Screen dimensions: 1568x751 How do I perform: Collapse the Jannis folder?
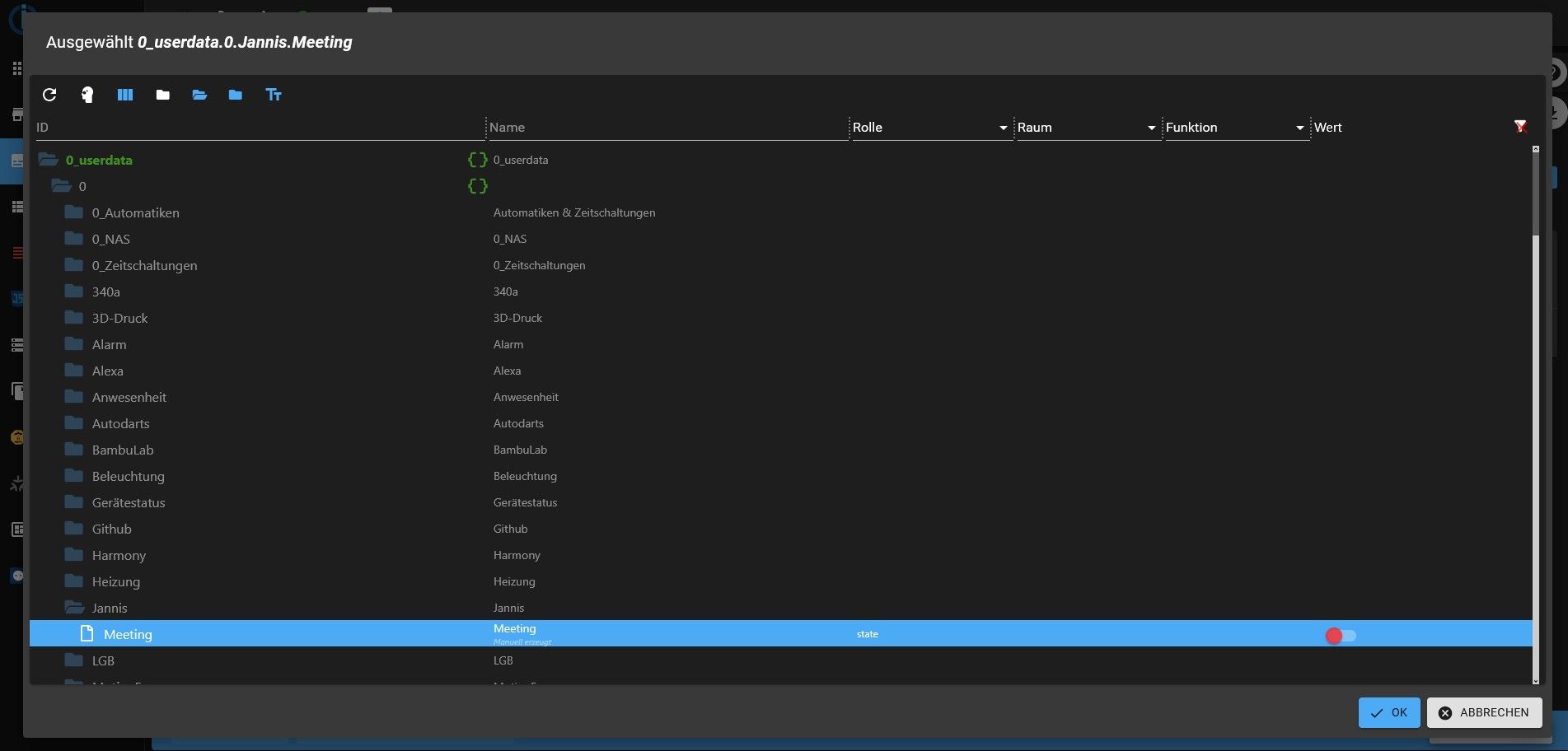[x=74, y=608]
